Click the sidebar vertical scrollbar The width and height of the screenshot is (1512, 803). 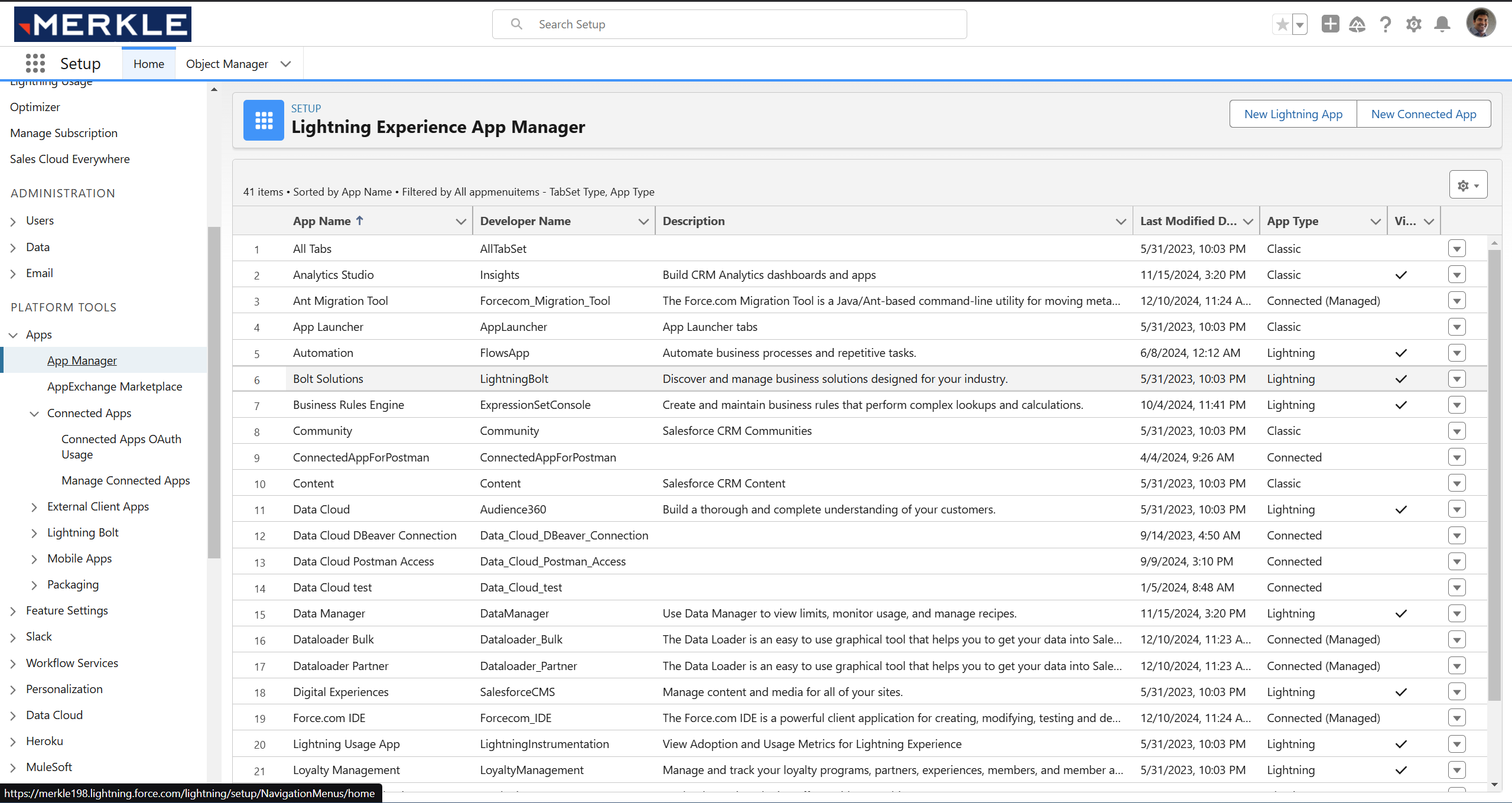214,392
